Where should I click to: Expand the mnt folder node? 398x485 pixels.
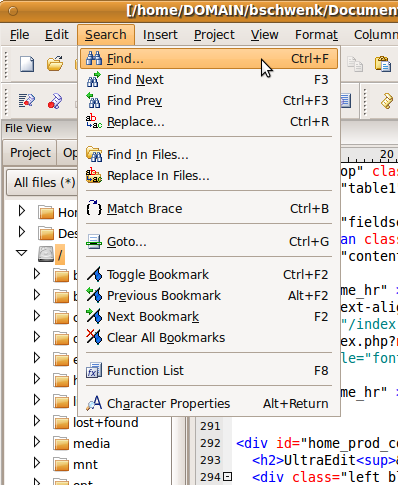[37, 463]
